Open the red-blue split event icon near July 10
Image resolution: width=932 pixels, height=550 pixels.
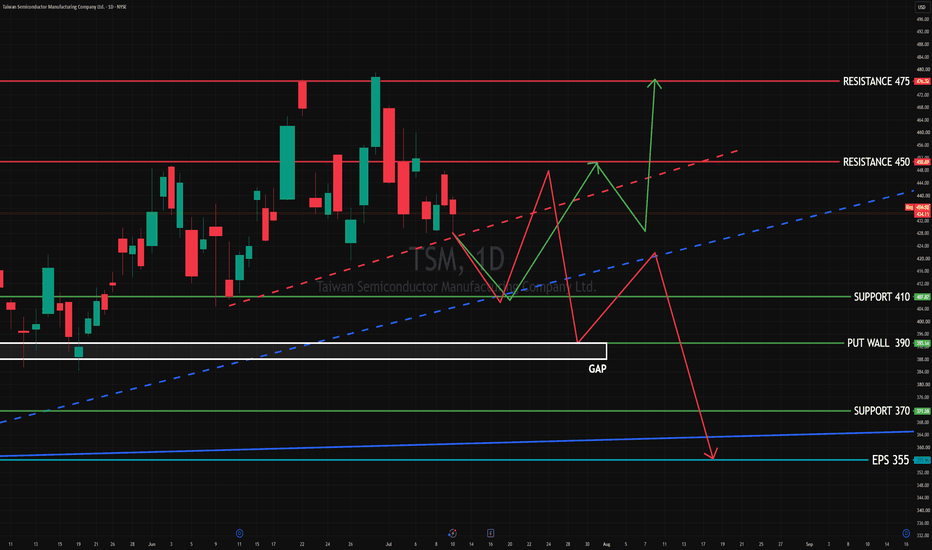[x=452, y=533]
